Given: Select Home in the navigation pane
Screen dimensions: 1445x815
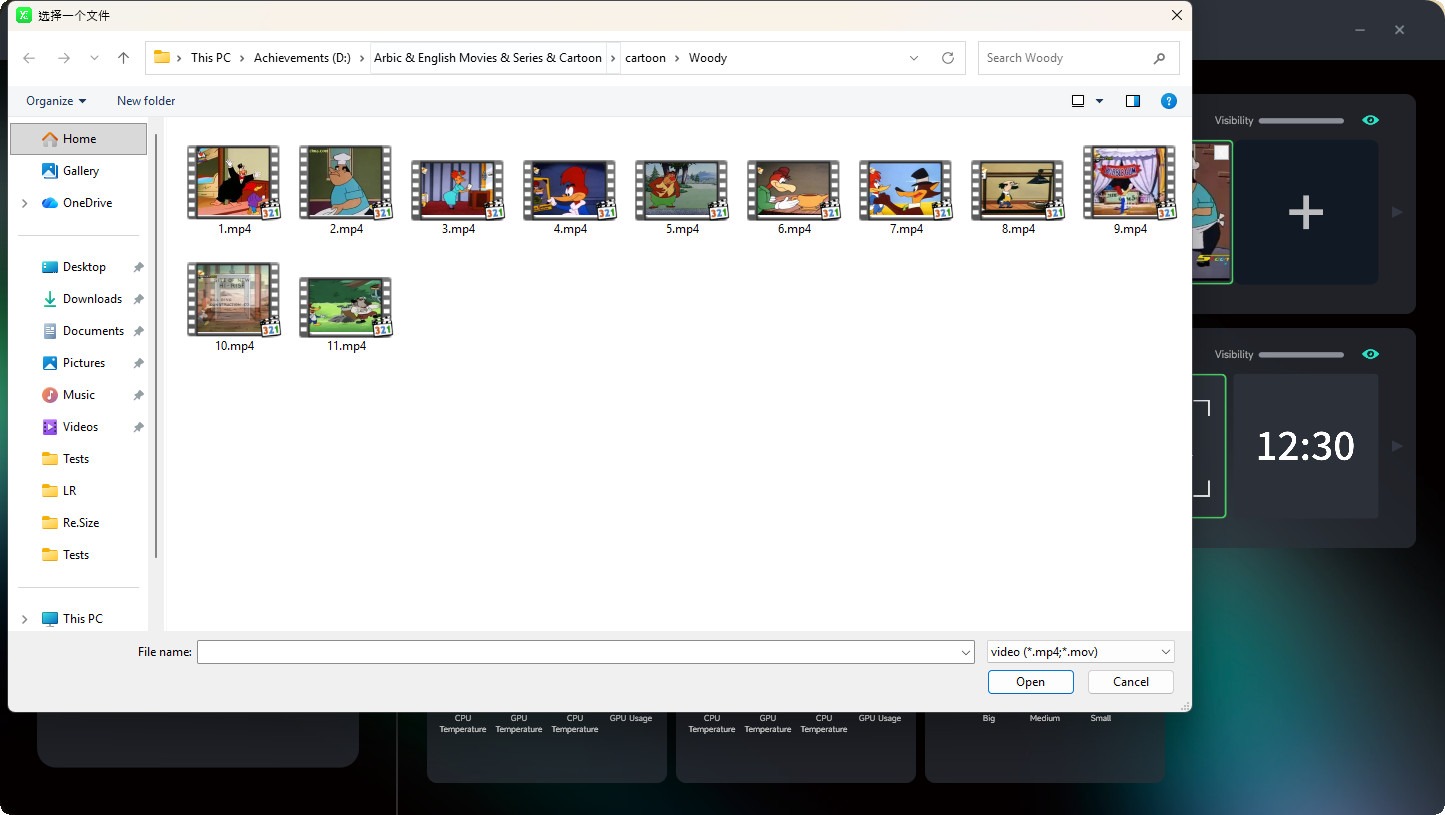Looking at the screenshot, I should click(x=78, y=139).
